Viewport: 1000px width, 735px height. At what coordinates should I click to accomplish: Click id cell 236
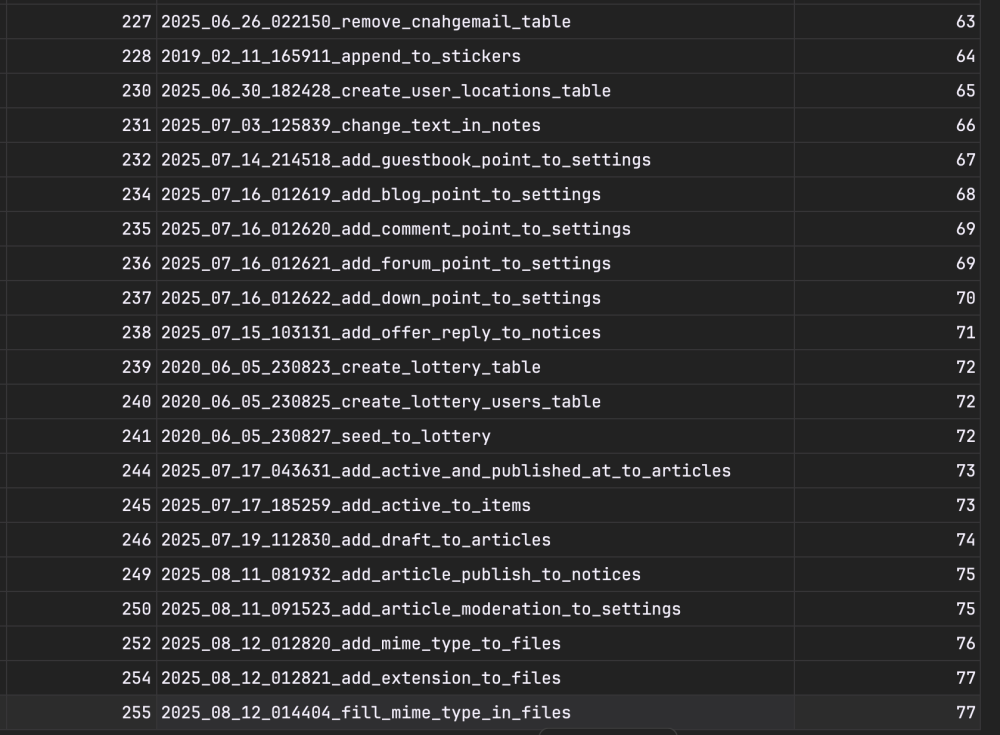click(x=136, y=263)
